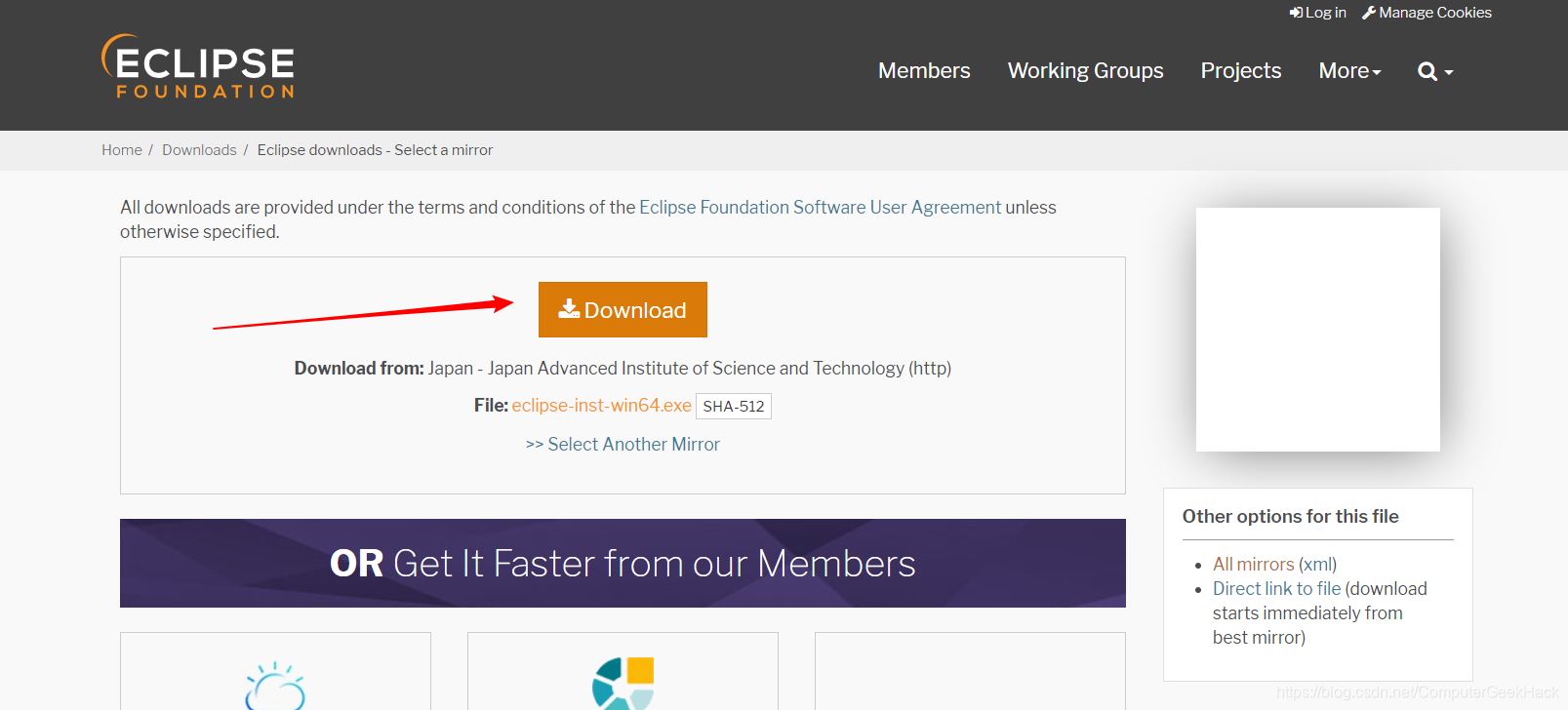Viewport: 1568px width, 710px height.
Task: Open Manage Cookies settings
Action: pyautogui.click(x=1427, y=13)
